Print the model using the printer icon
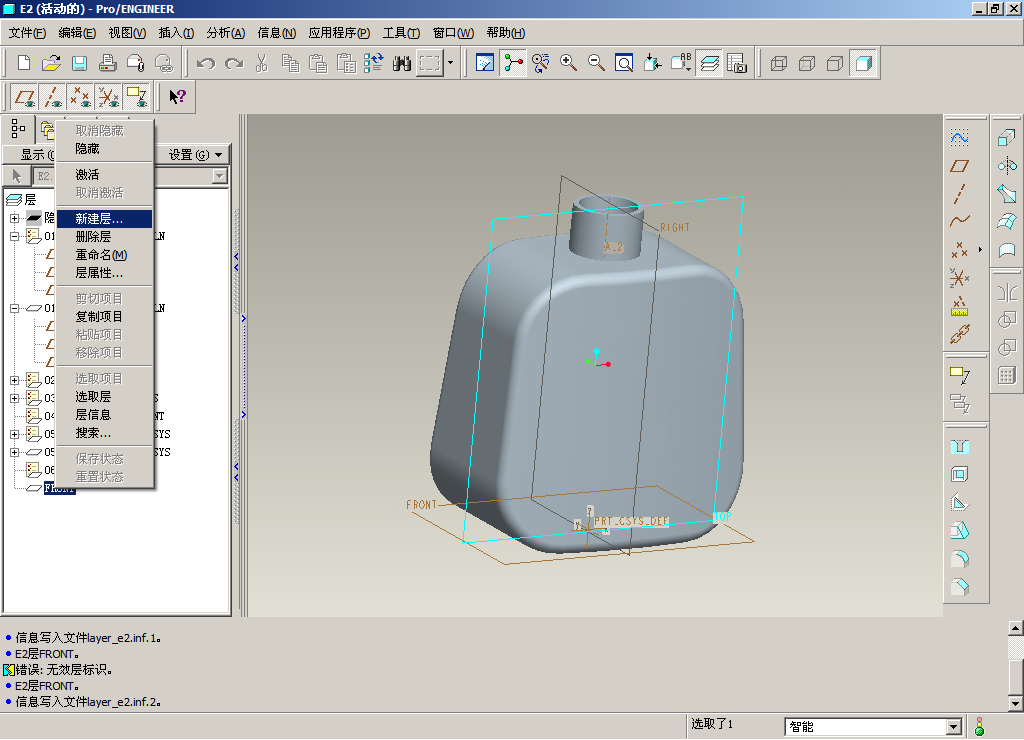This screenshot has height=740, width=1024. 108,63
